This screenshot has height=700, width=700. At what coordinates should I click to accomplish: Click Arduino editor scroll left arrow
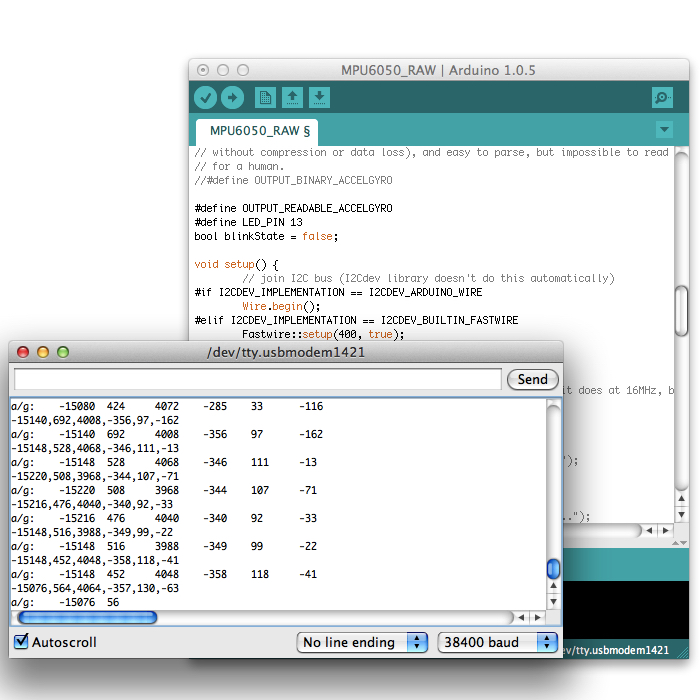tap(649, 530)
